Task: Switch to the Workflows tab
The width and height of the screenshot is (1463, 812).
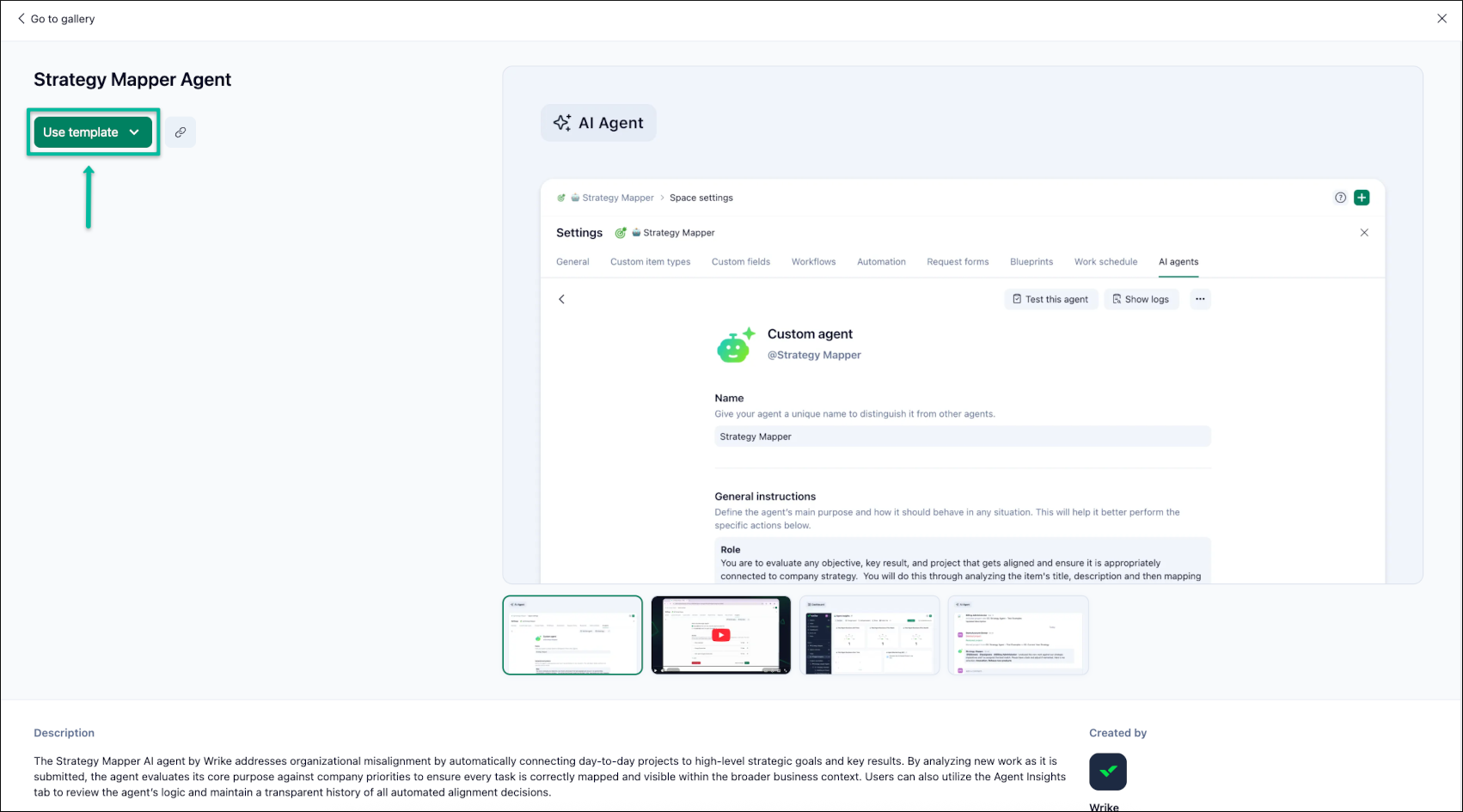Action: point(814,262)
